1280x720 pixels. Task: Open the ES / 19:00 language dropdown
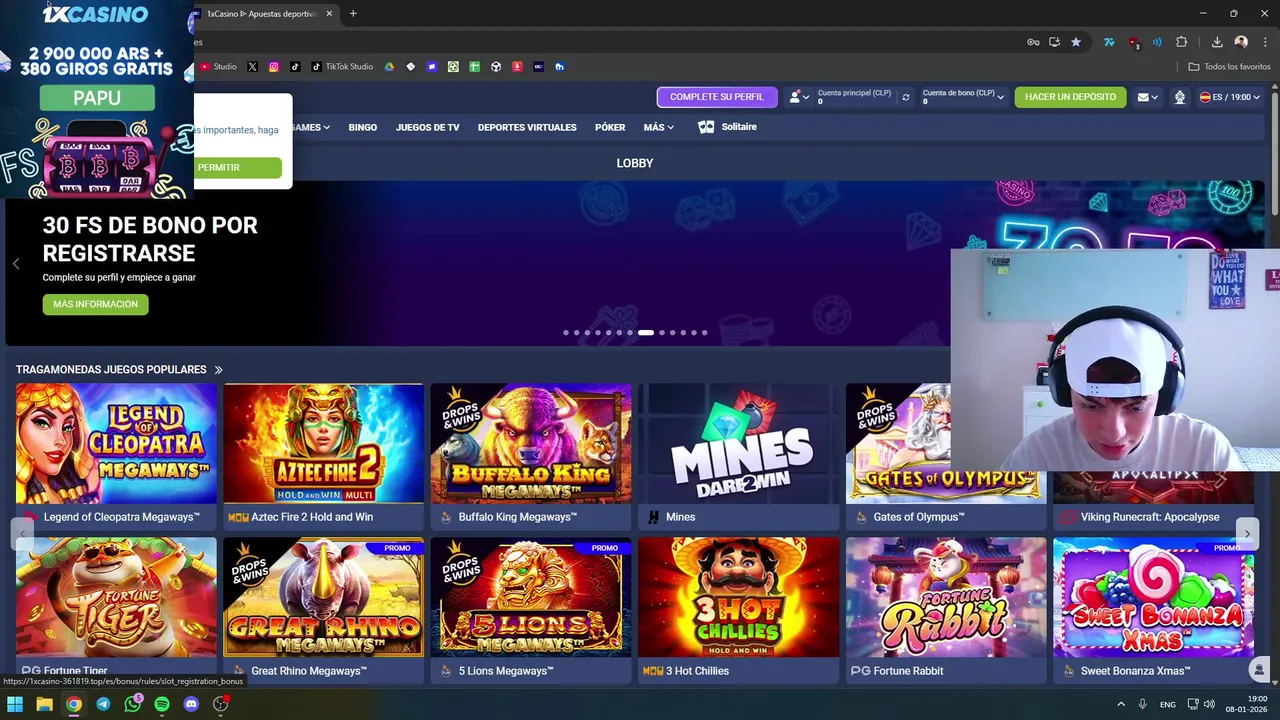pyautogui.click(x=1230, y=97)
